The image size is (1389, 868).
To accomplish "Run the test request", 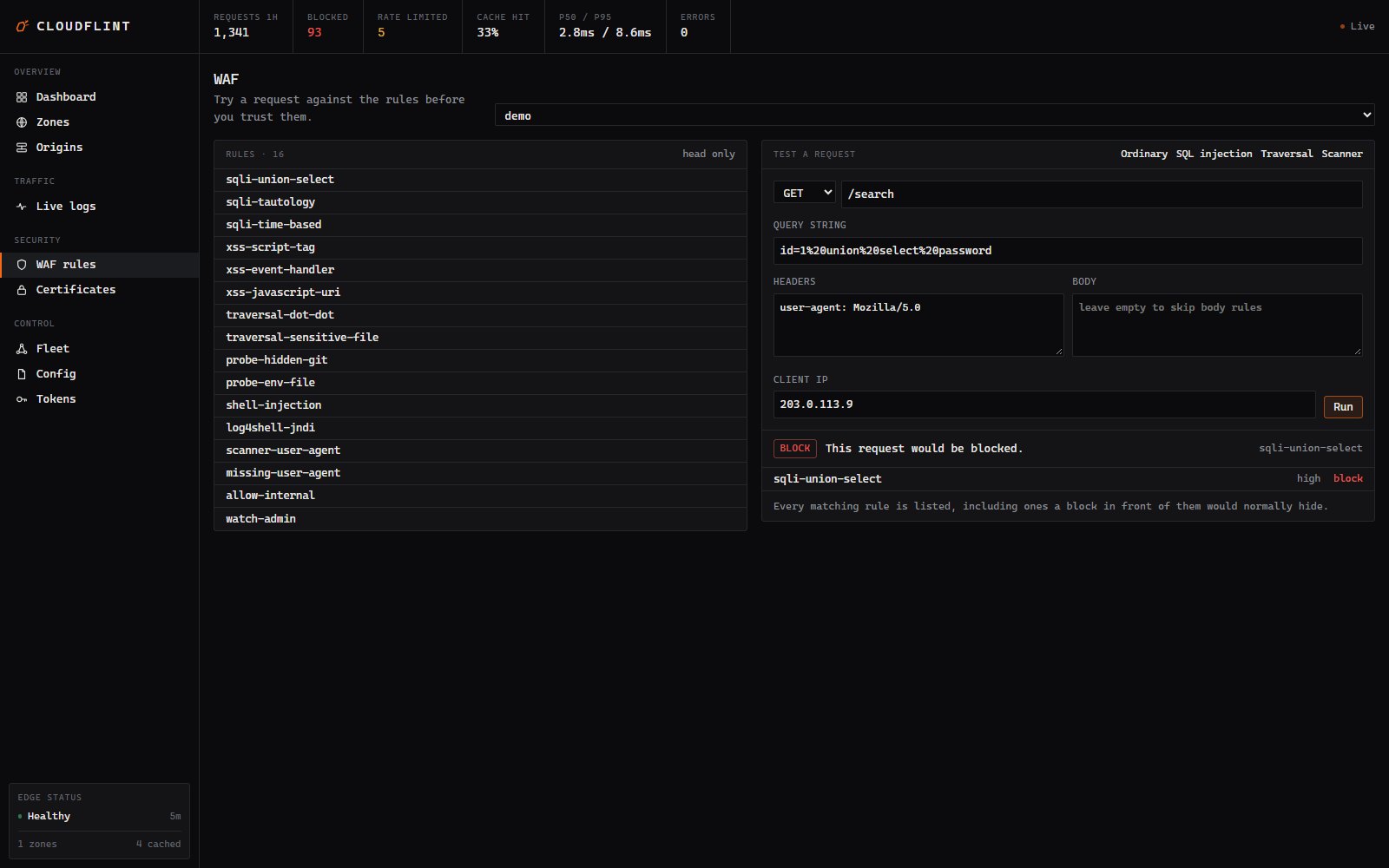I will coord(1343,406).
